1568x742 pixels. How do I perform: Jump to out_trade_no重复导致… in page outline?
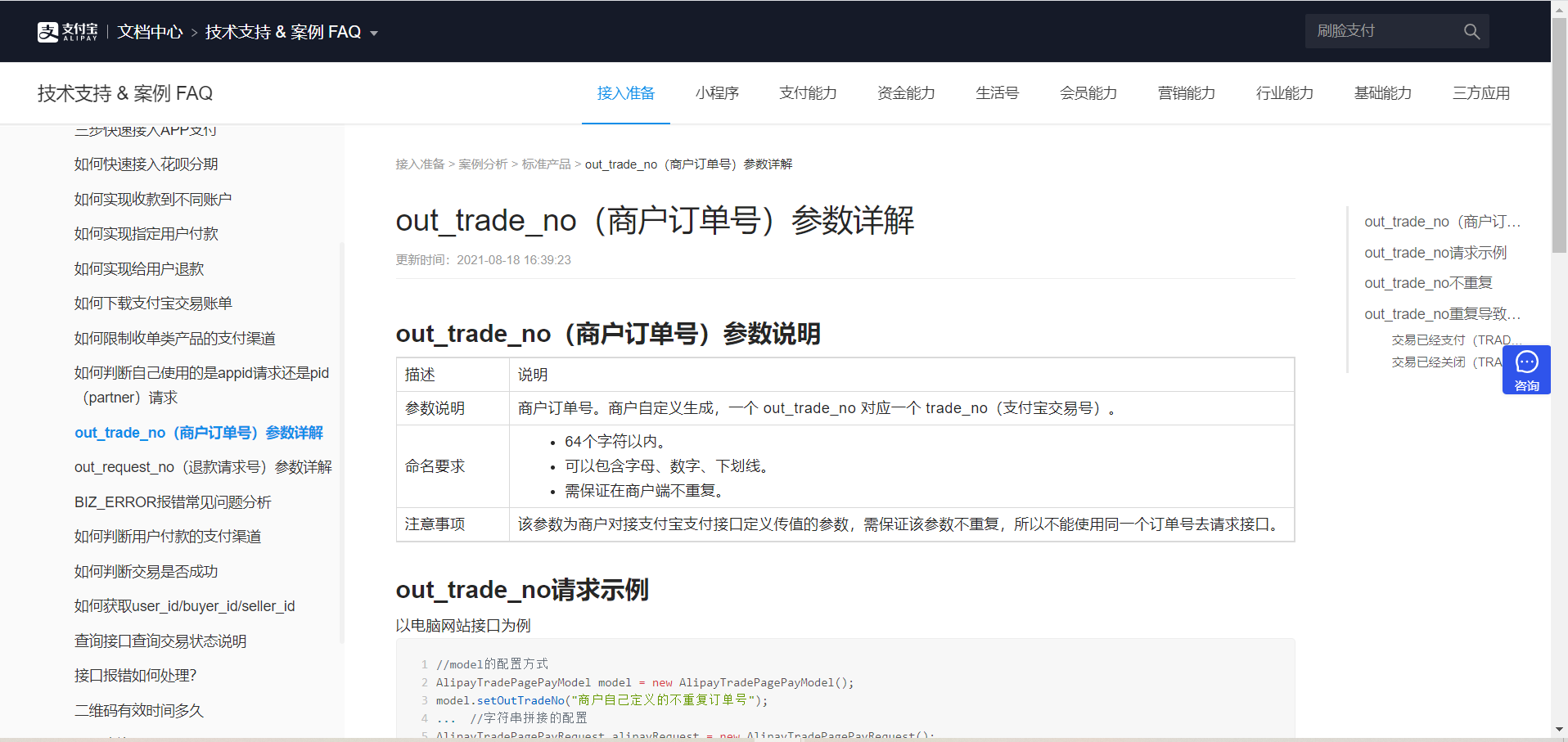[1443, 314]
